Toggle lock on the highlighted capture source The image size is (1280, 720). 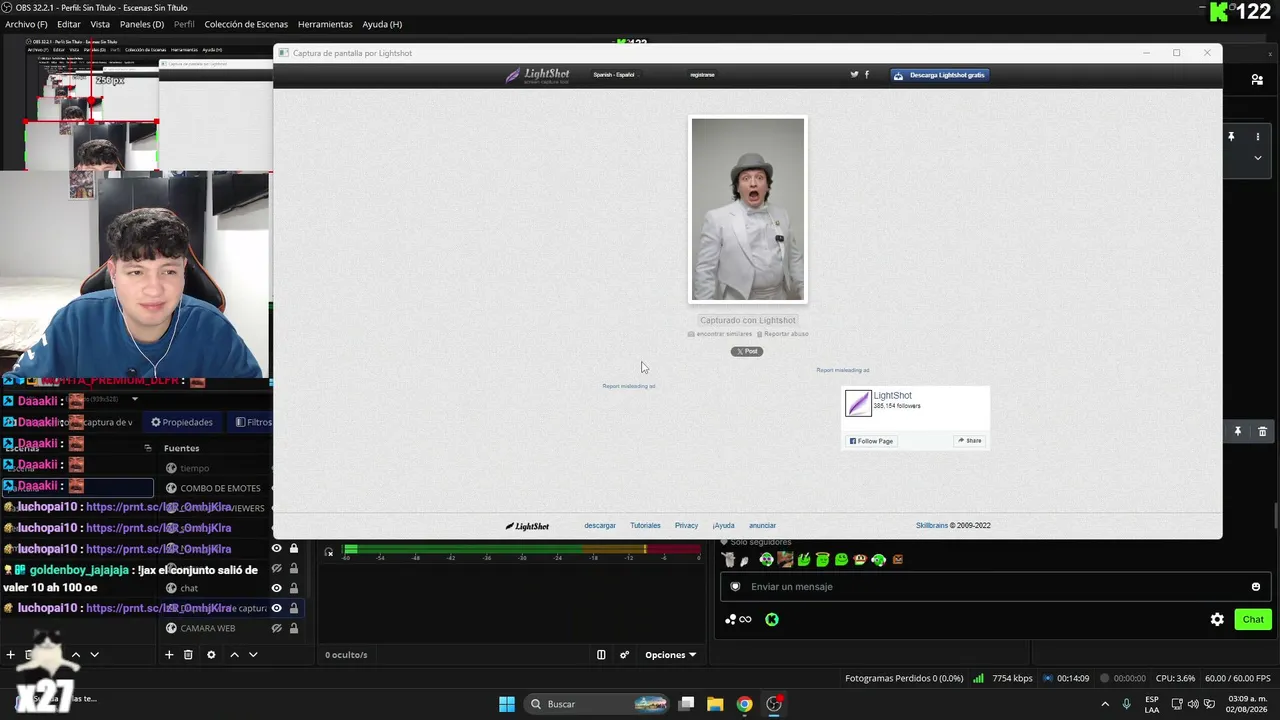coord(294,608)
